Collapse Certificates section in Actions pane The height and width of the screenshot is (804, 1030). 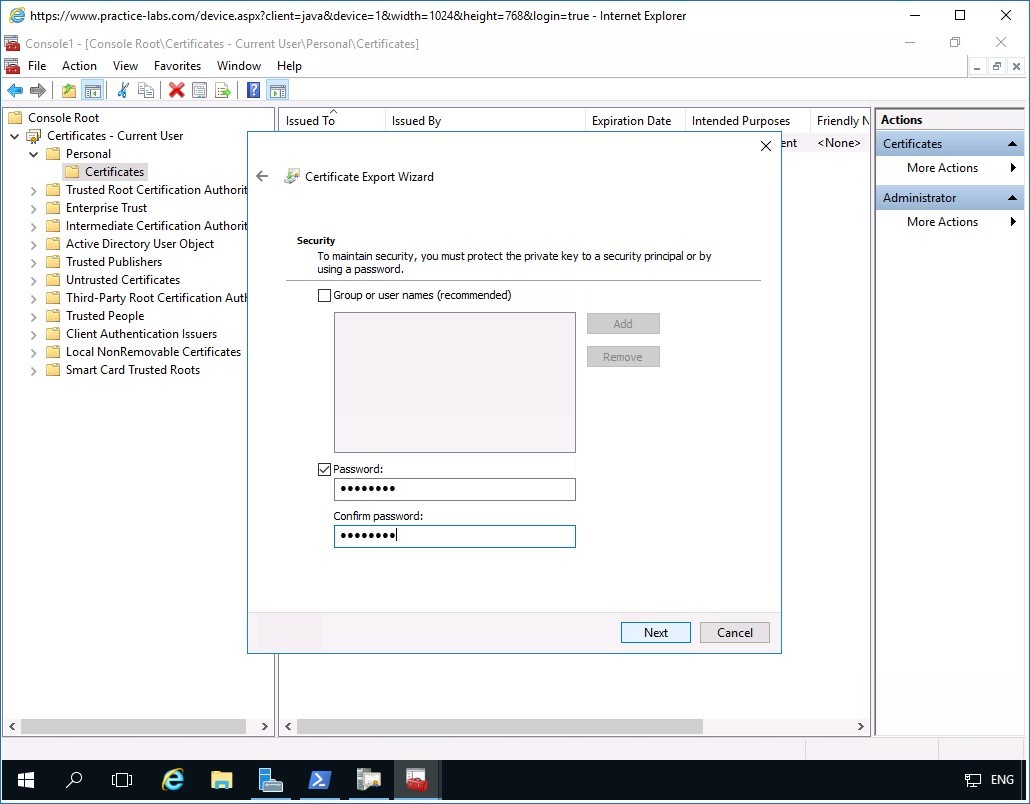tap(1012, 144)
